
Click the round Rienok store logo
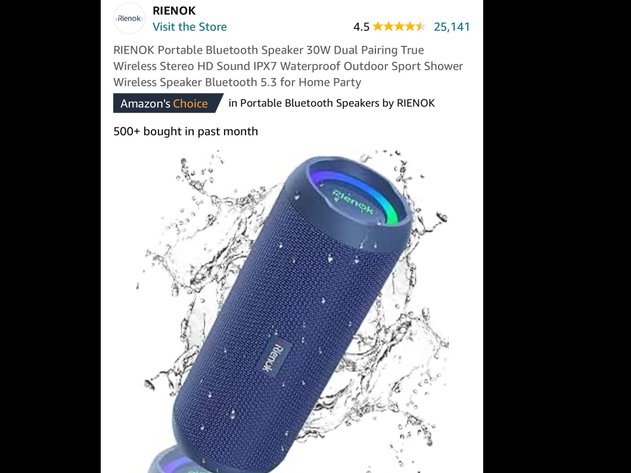click(129, 18)
